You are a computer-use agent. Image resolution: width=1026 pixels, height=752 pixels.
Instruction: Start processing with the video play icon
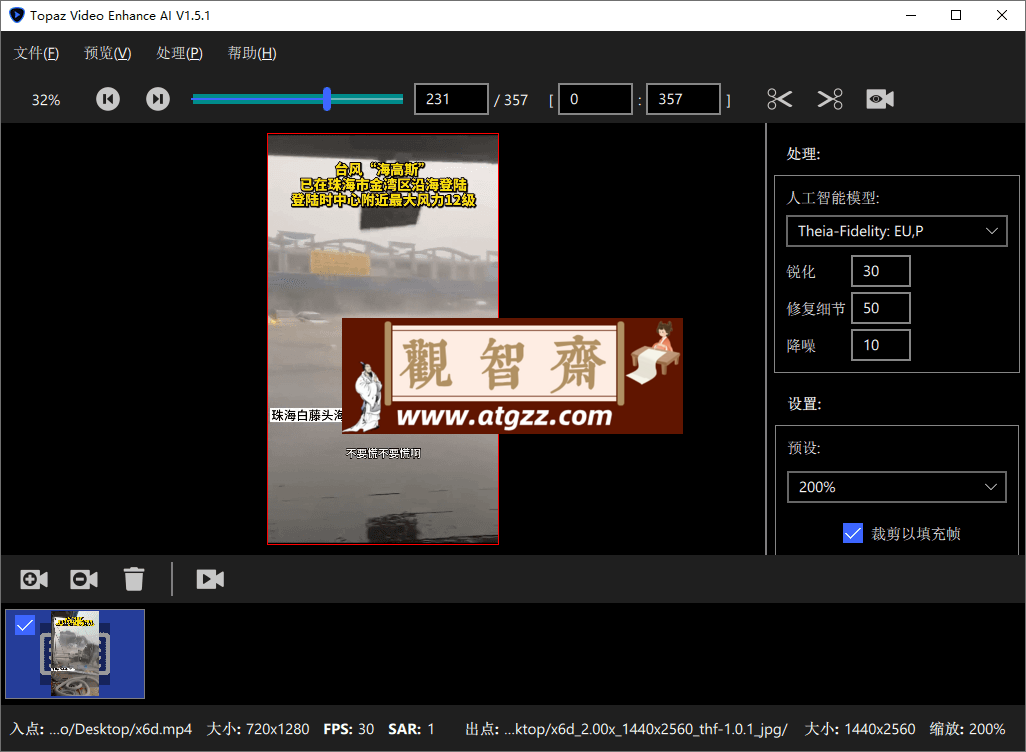pyautogui.click(x=210, y=579)
